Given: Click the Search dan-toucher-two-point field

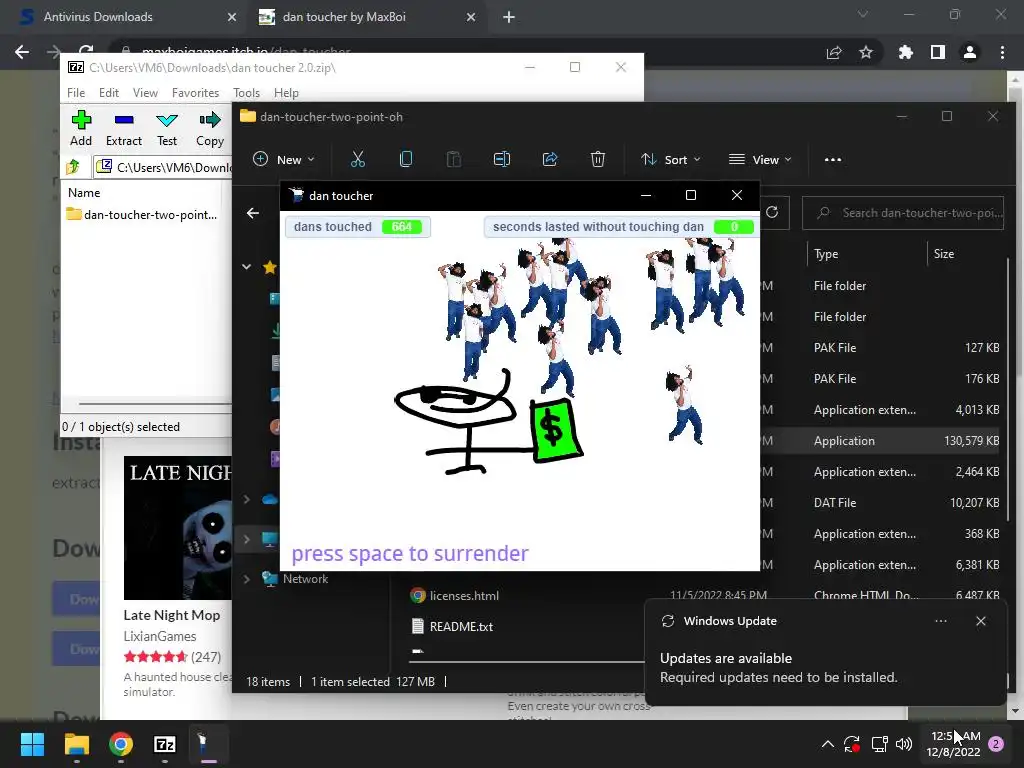Looking at the screenshot, I should pyautogui.click(x=903, y=213).
